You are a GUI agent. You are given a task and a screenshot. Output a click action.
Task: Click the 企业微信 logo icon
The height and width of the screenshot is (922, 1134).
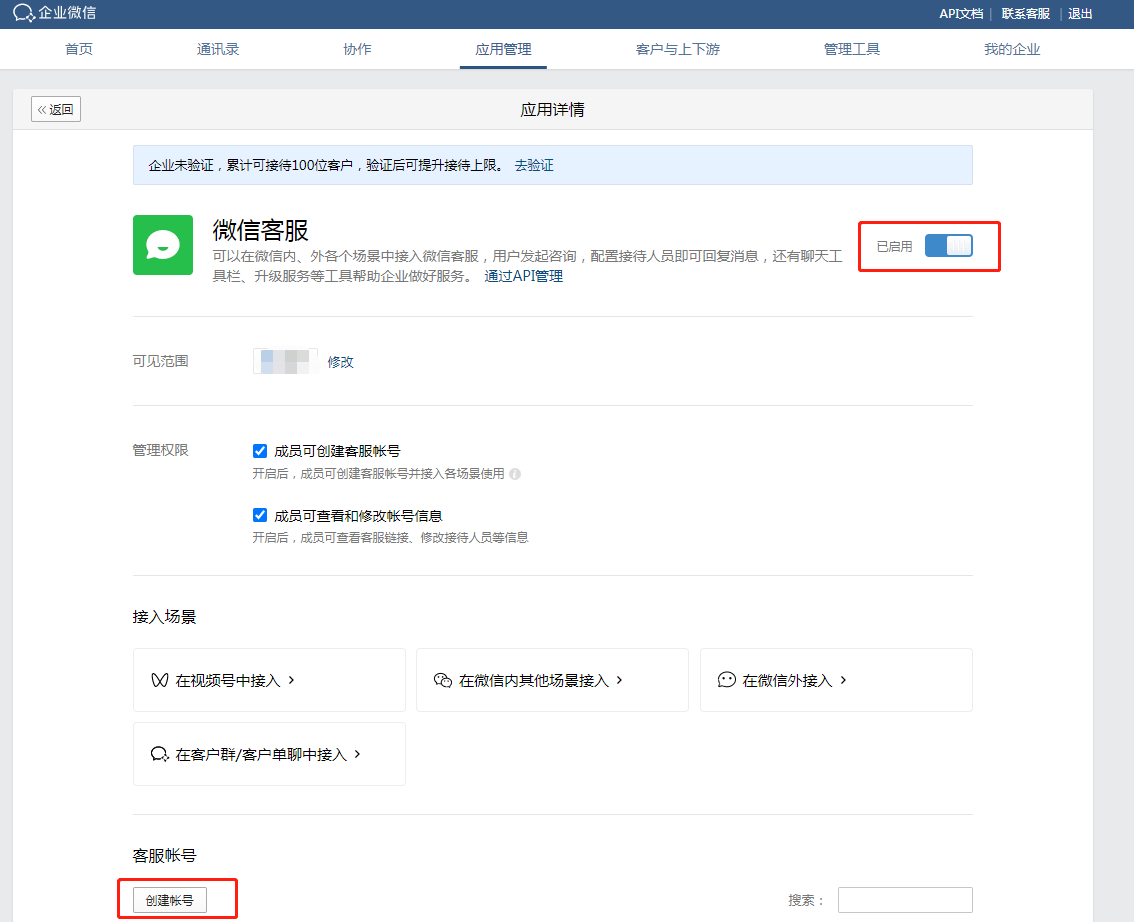tap(23, 13)
